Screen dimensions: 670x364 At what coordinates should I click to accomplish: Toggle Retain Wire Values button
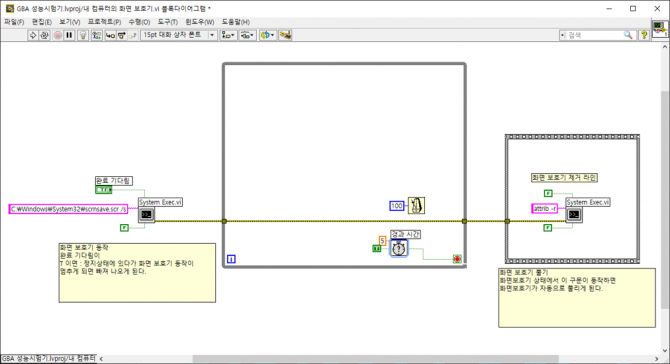pos(97,35)
